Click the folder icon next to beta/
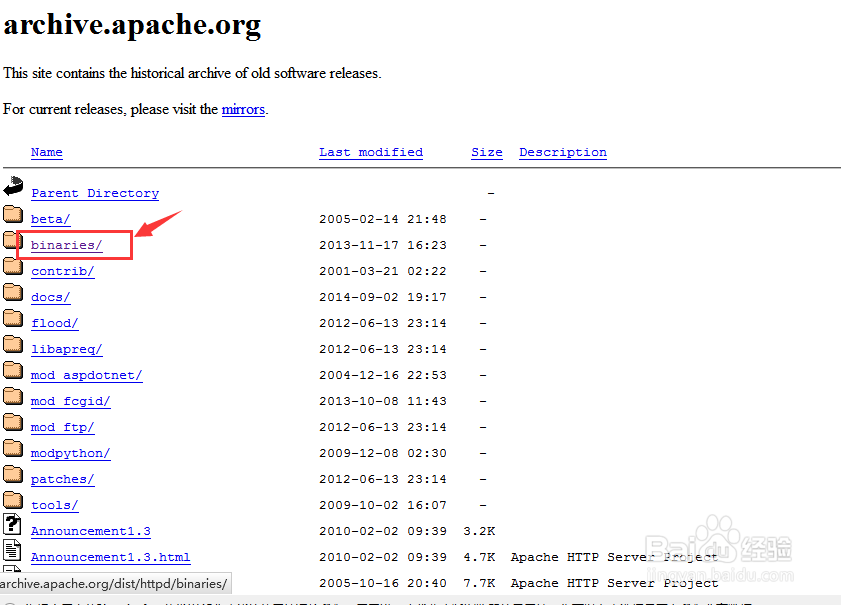The image size is (841, 605). (x=13, y=214)
